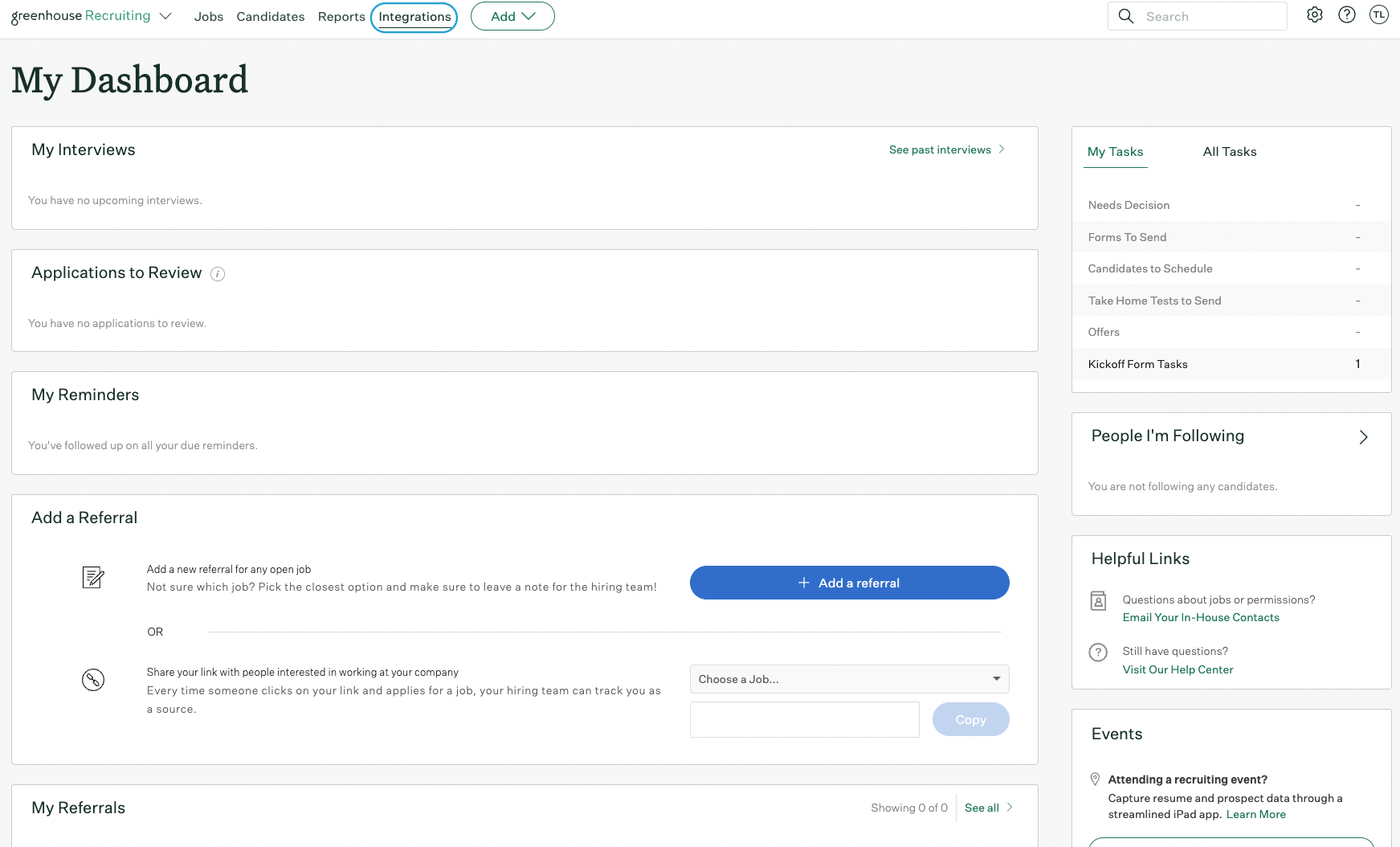The height and width of the screenshot is (847, 1400).
Task: Switch to the My Tasks tab
Action: click(x=1115, y=152)
